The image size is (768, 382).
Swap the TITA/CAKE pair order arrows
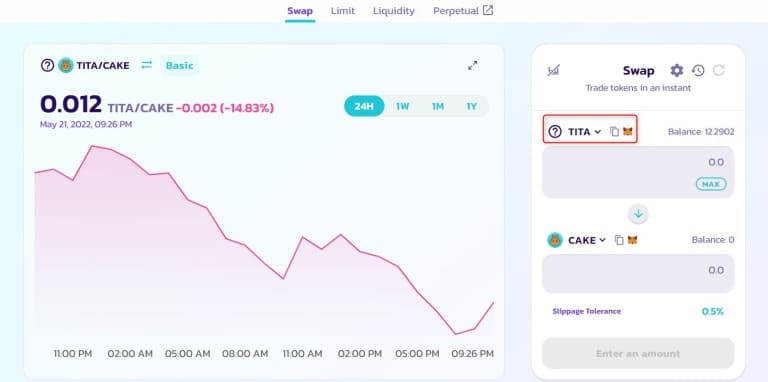tap(146, 65)
